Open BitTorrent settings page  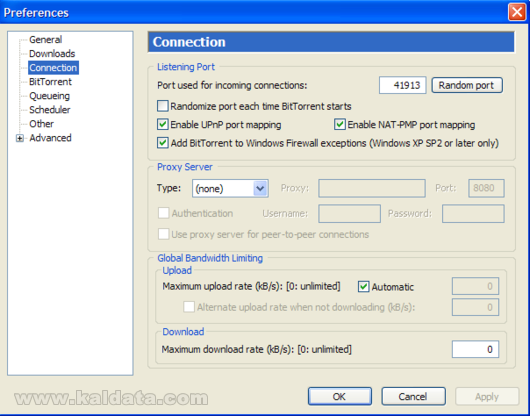pos(50,82)
